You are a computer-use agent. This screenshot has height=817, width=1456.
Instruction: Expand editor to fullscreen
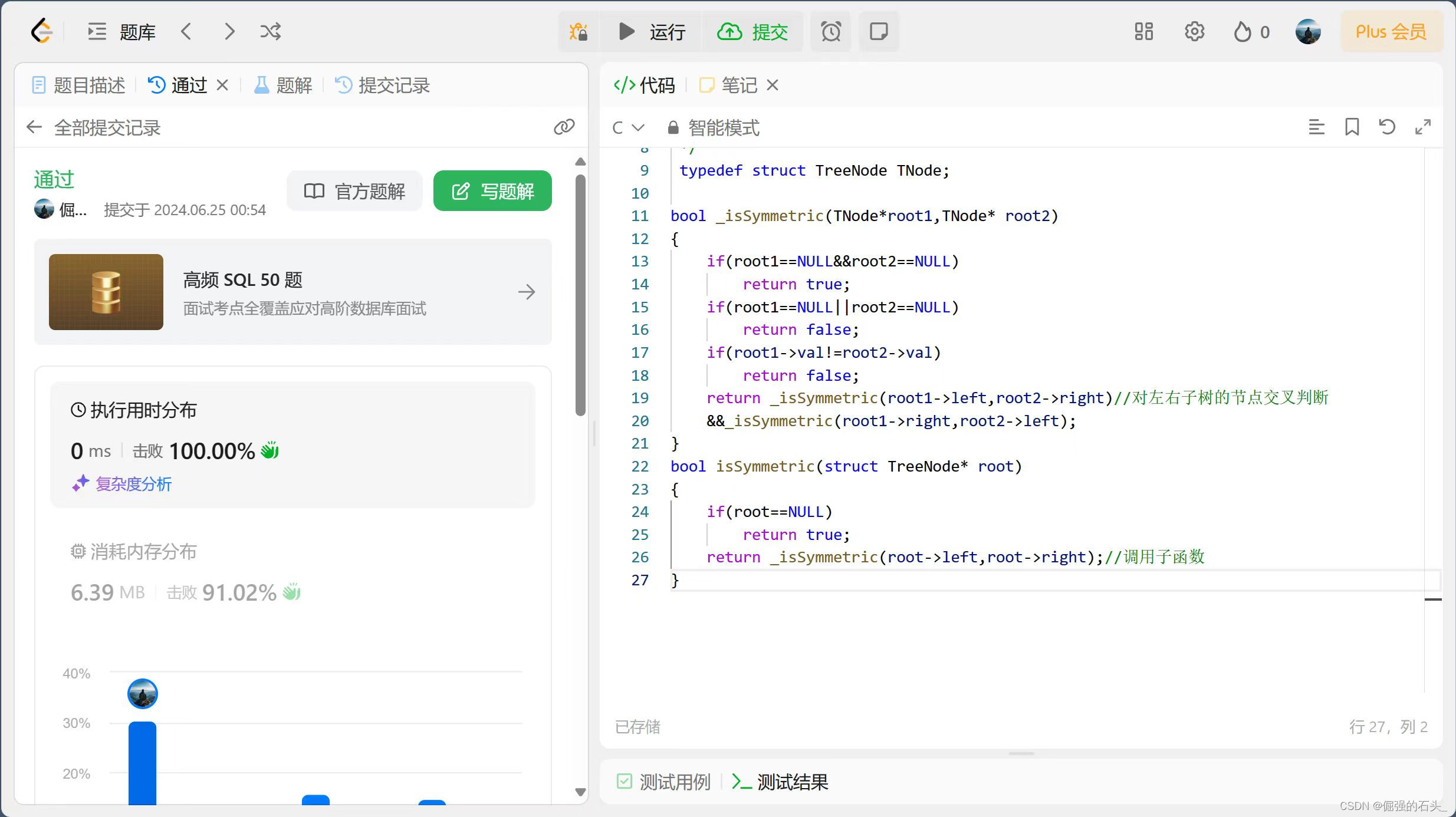1423,127
